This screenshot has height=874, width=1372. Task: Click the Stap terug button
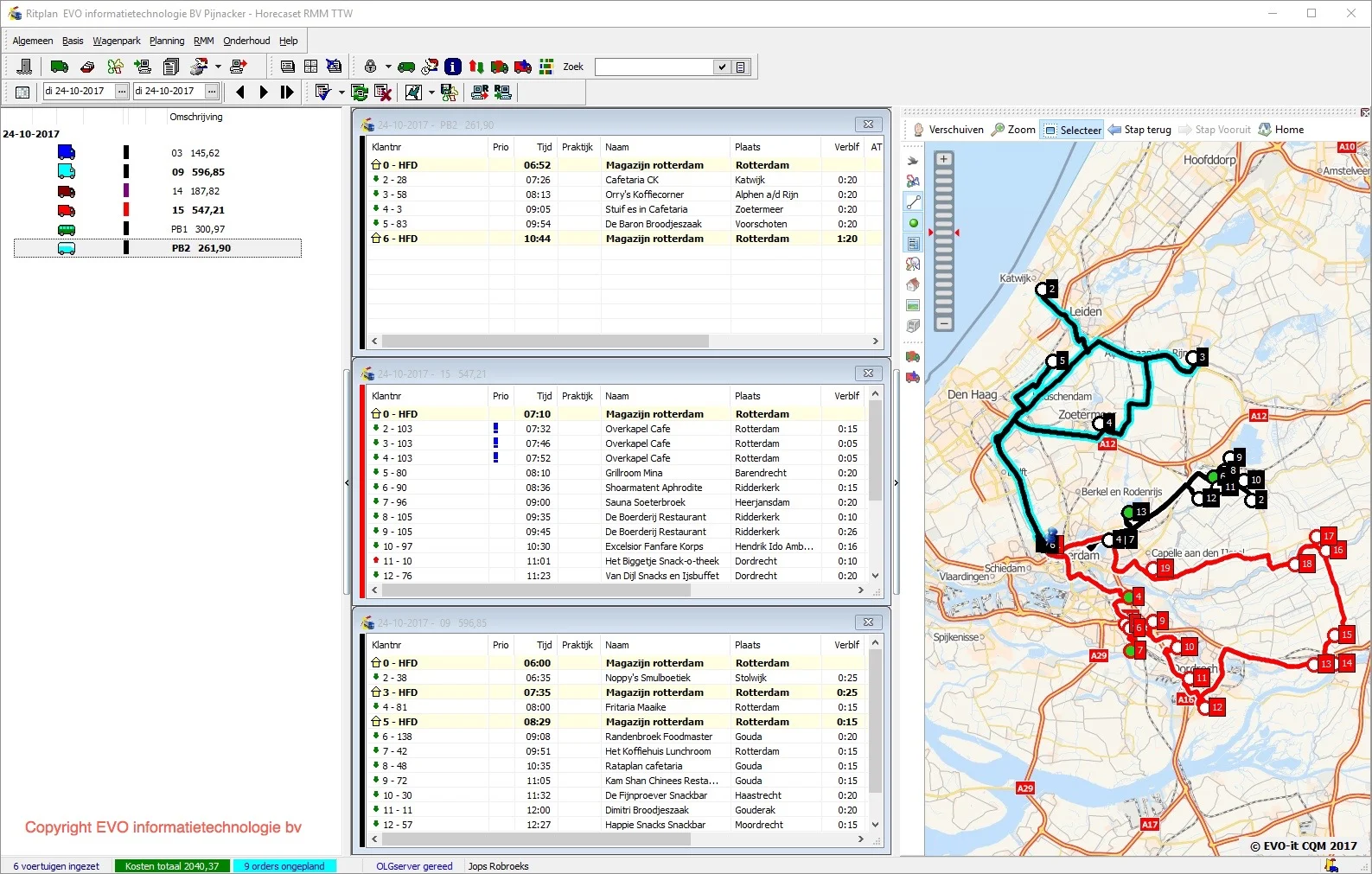[x=1140, y=130]
